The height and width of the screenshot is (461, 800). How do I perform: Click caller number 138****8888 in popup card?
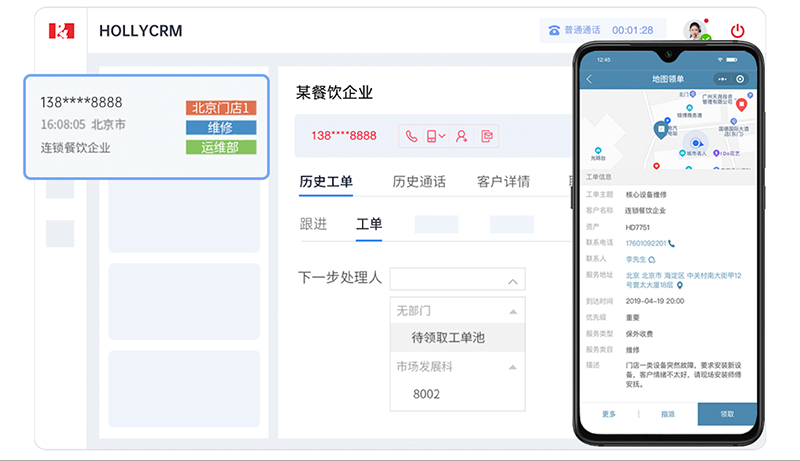pos(81,103)
